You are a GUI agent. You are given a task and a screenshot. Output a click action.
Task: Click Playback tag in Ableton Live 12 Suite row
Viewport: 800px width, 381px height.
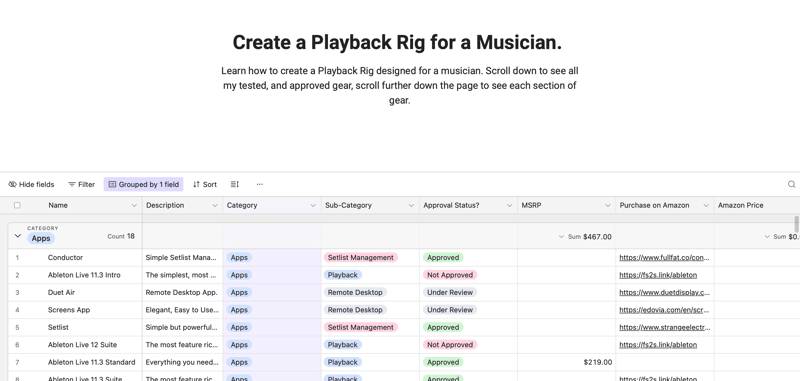[x=343, y=345]
